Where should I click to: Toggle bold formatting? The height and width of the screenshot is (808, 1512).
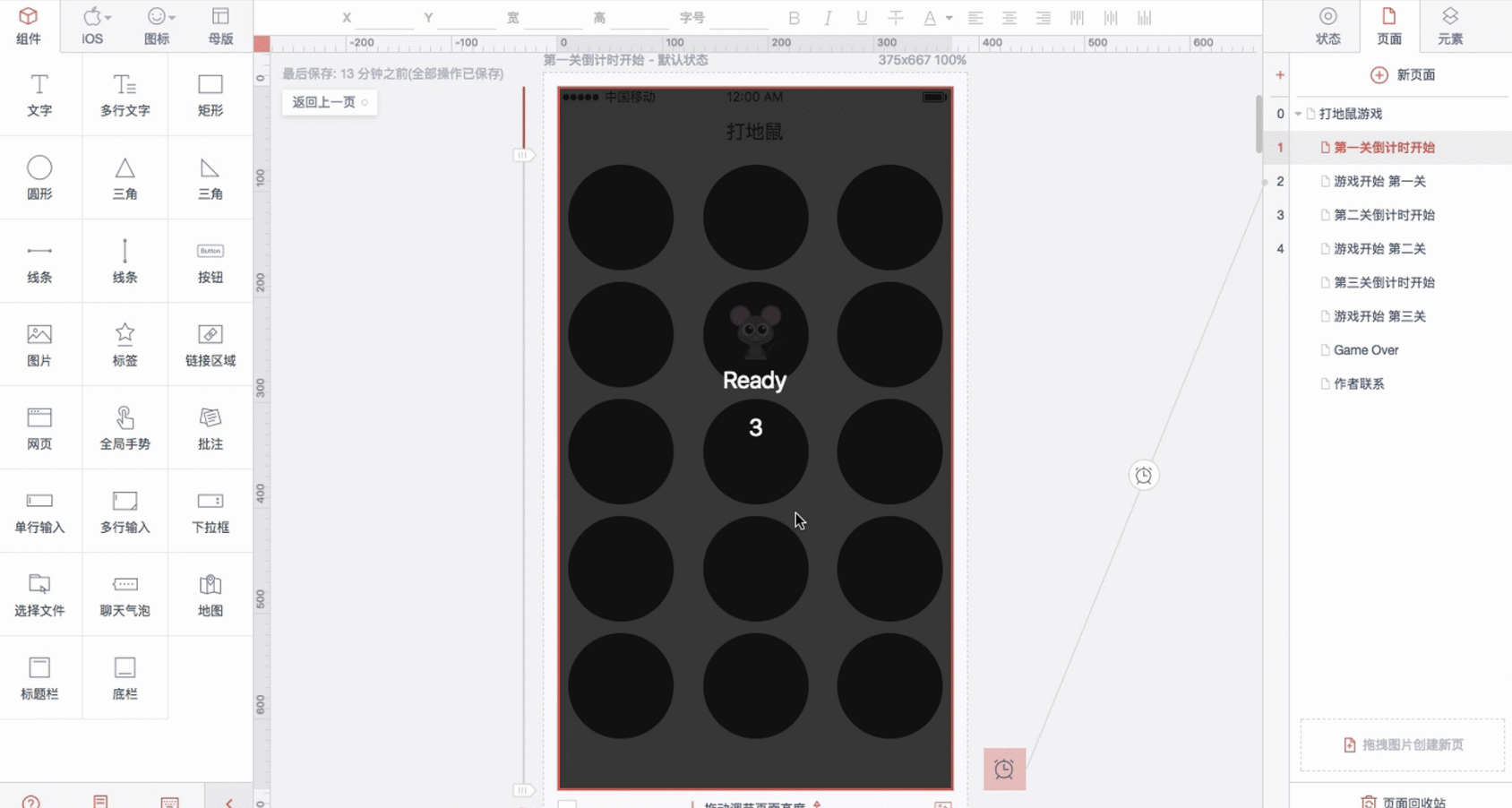[x=794, y=18]
